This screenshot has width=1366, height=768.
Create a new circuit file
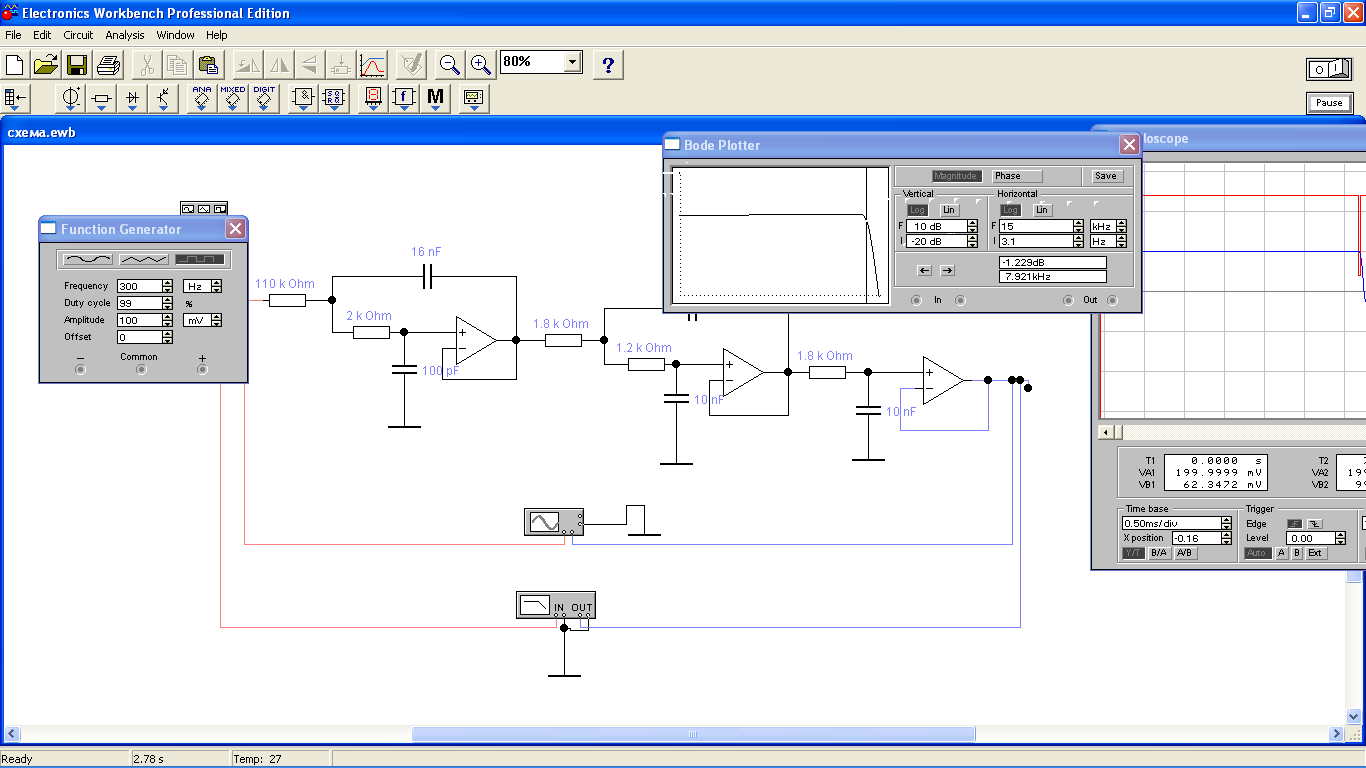point(15,65)
